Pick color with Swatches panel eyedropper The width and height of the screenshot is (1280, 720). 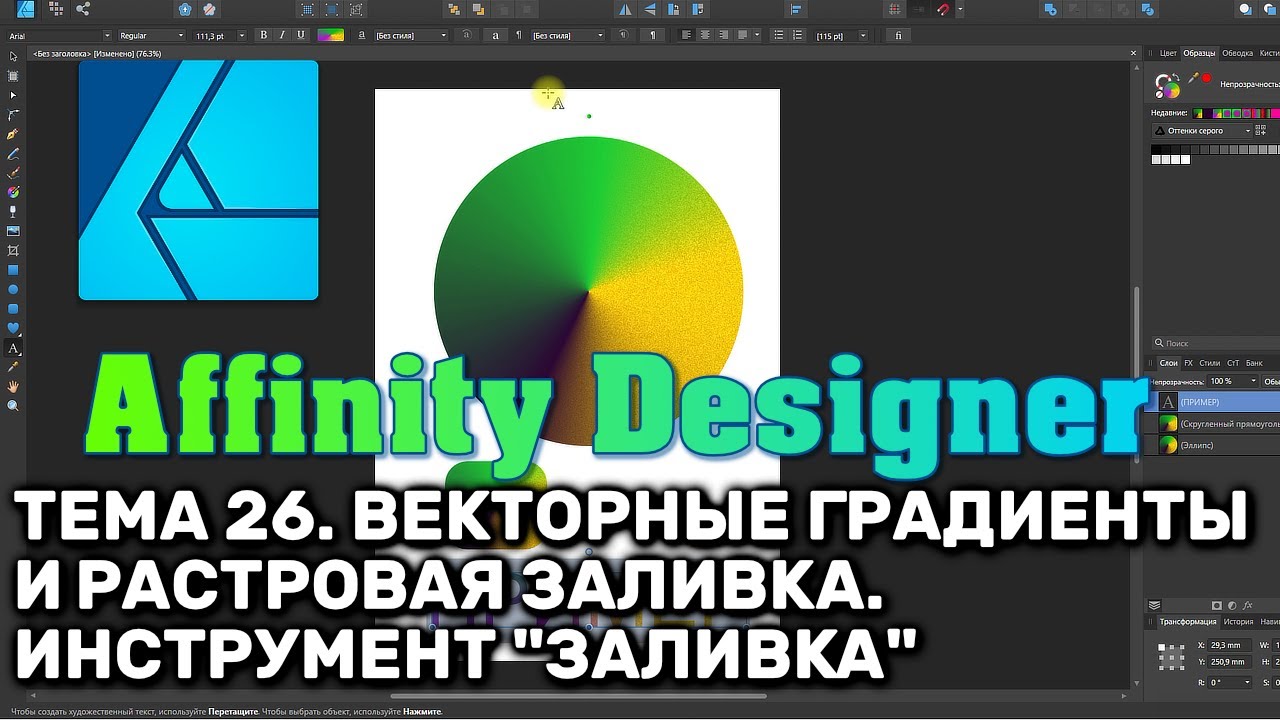click(x=1193, y=78)
